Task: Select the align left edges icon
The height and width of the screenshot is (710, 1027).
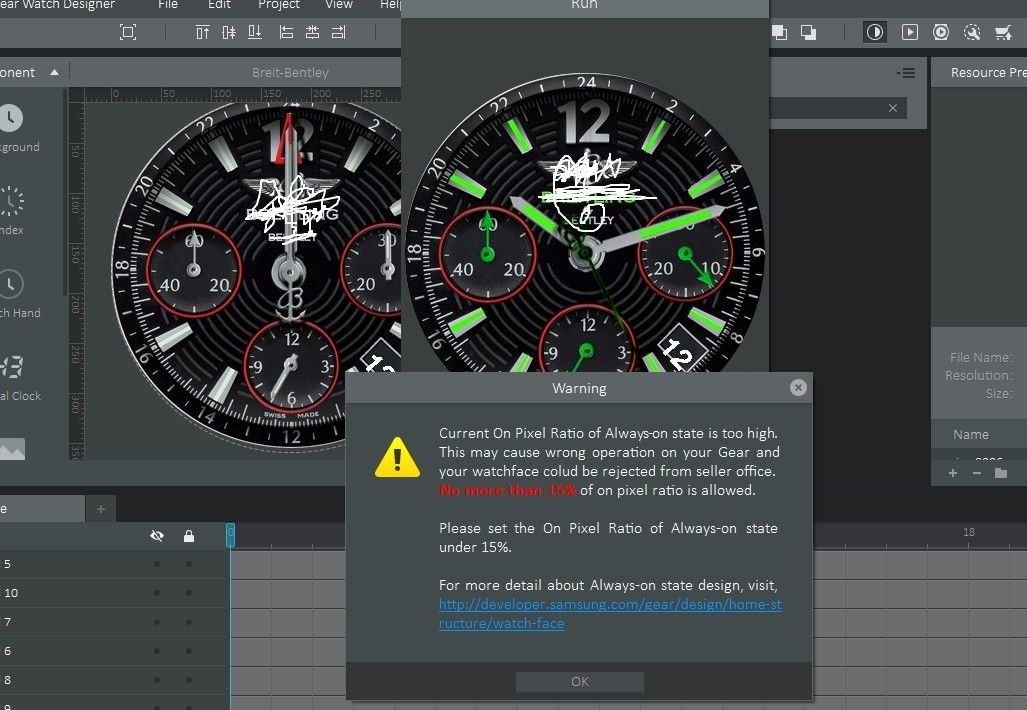Action: coord(286,32)
